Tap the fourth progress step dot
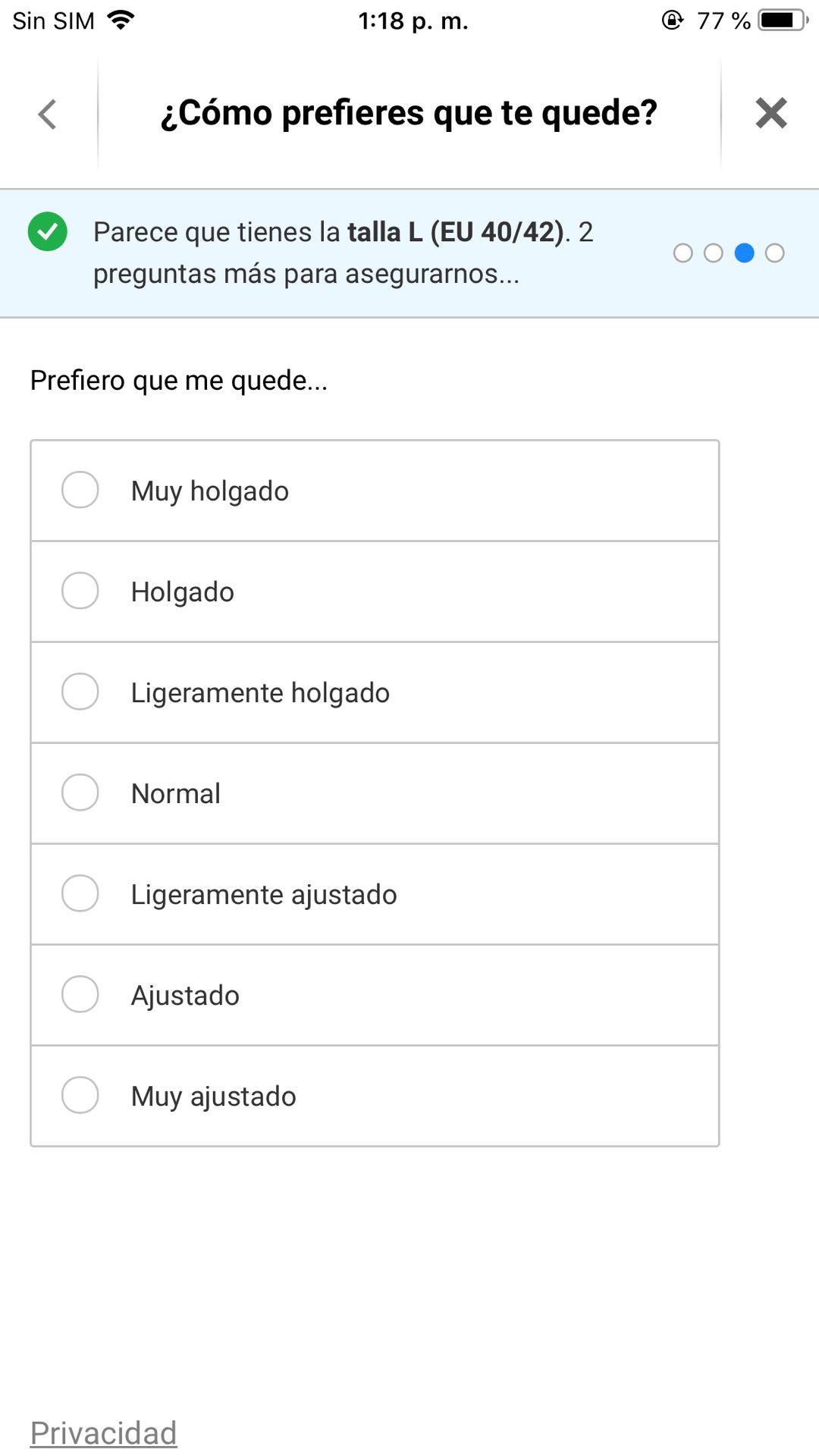This screenshot has height=1456, width=819. [x=775, y=253]
